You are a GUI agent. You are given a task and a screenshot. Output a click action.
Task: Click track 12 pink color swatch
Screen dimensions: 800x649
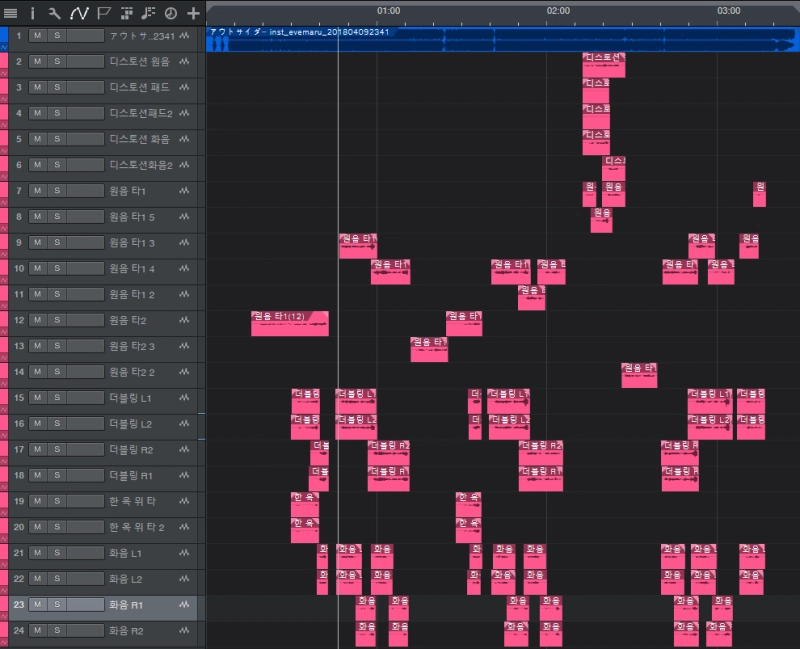4,317
